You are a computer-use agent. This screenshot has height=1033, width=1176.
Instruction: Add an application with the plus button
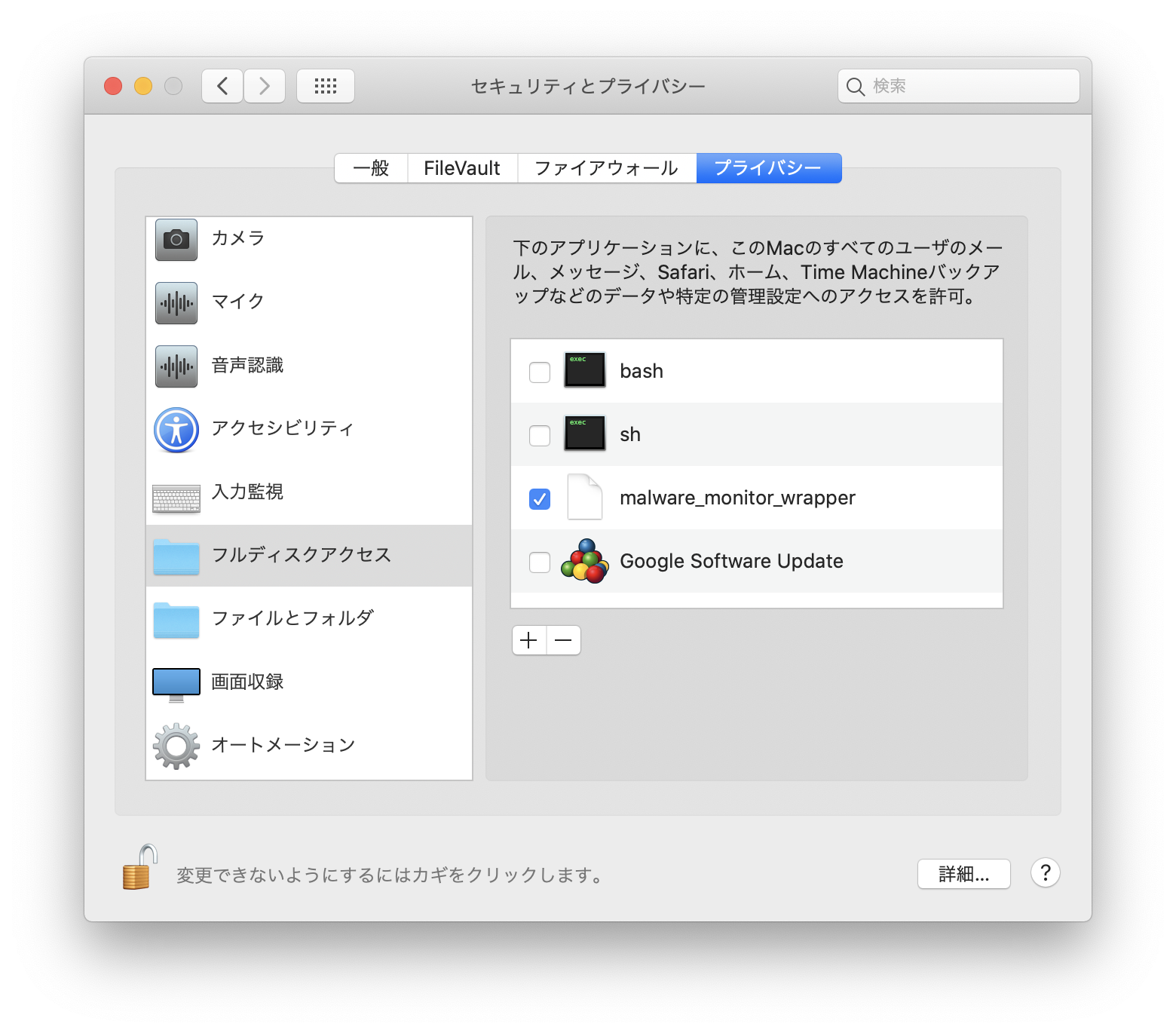(x=529, y=640)
